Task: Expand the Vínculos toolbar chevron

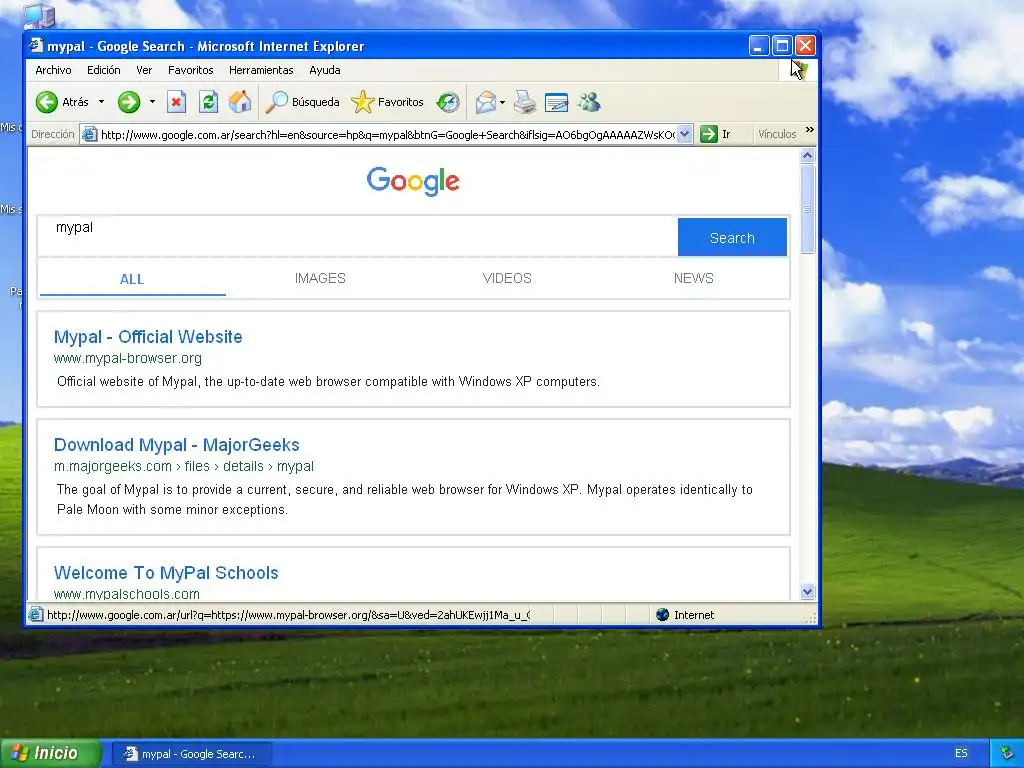Action: click(810, 130)
